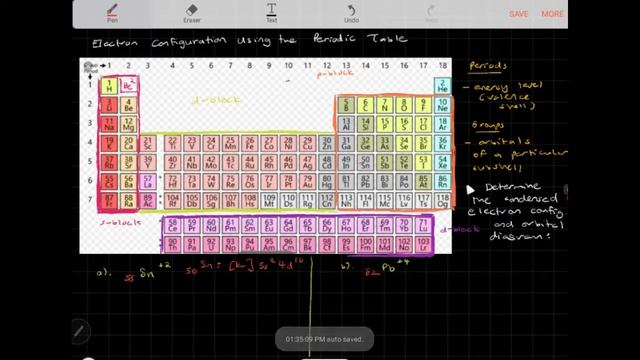Select the Magnesium (12 Mg) cell
Screen dimensions: 640x360
pos(128,124)
